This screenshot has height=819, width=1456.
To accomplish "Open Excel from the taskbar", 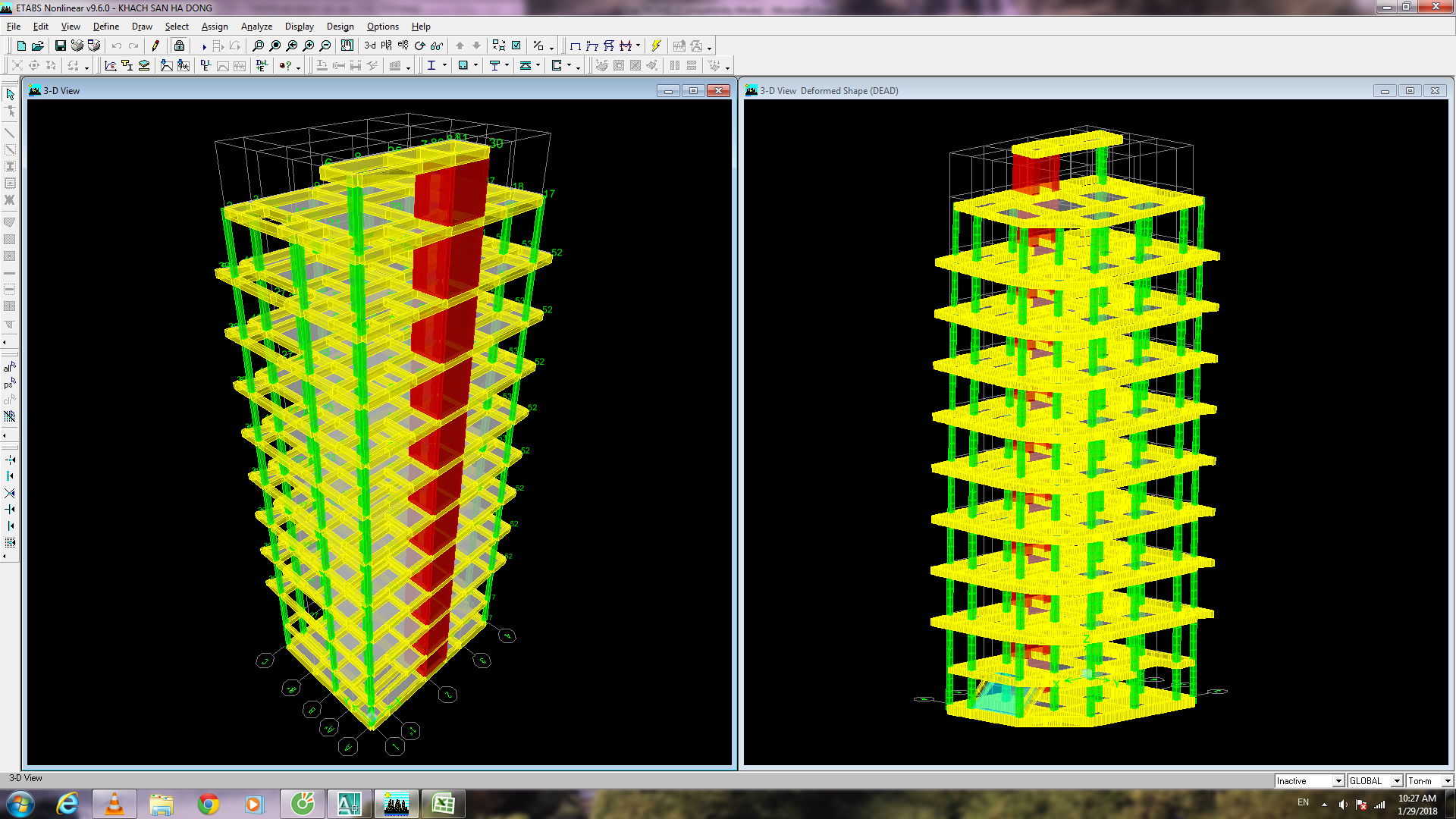I will point(443,804).
